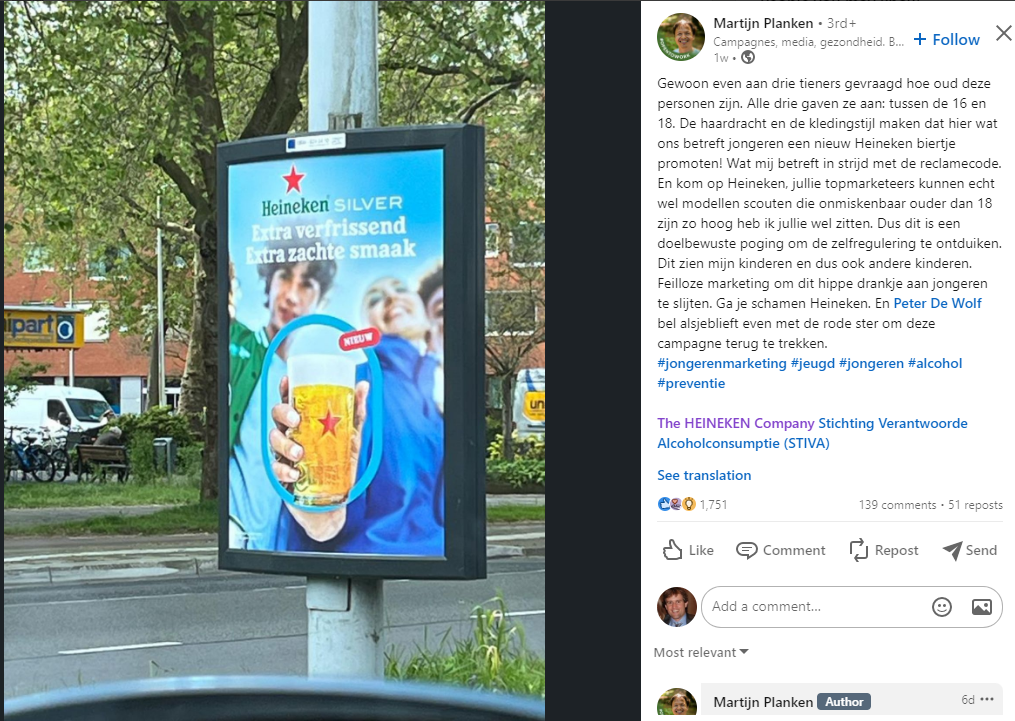The image size is (1015, 721).
Task: Show the 139 comments
Action: 897,505
